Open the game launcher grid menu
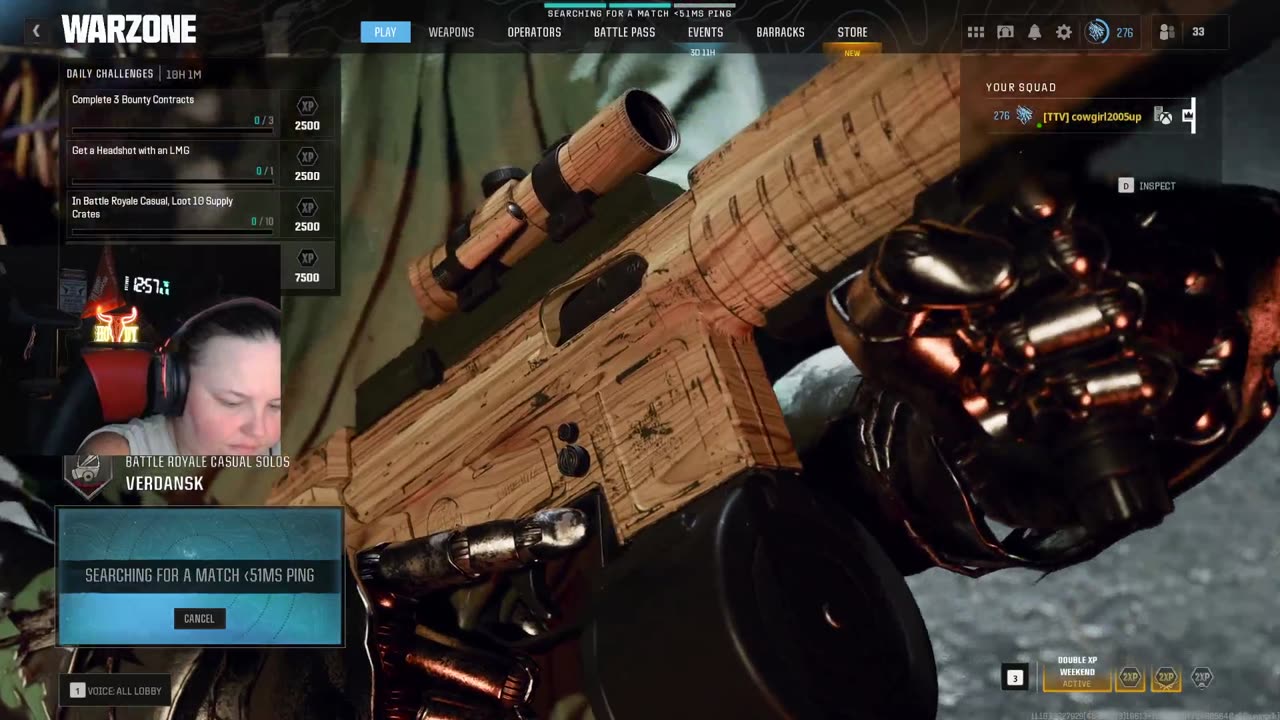 tap(976, 32)
